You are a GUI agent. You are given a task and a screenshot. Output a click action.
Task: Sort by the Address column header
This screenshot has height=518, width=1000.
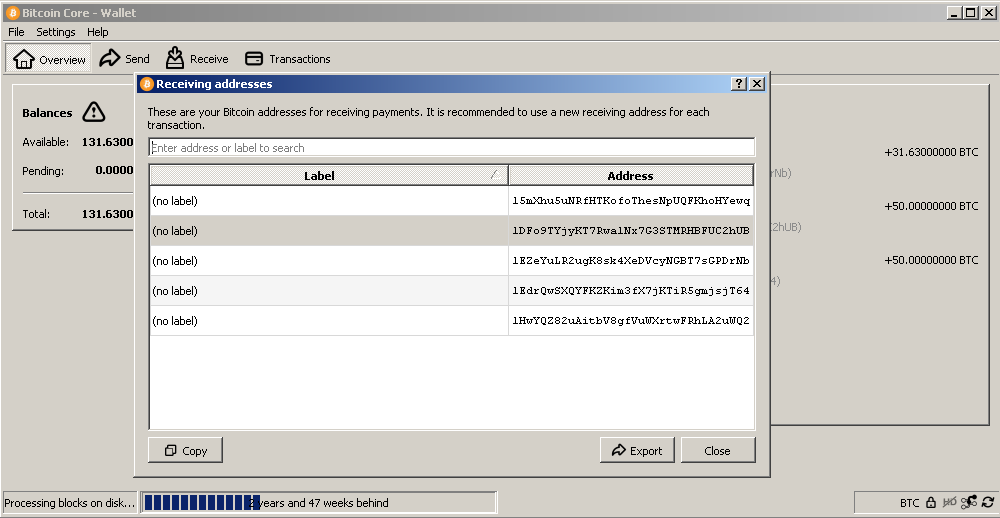click(x=631, y=175)
